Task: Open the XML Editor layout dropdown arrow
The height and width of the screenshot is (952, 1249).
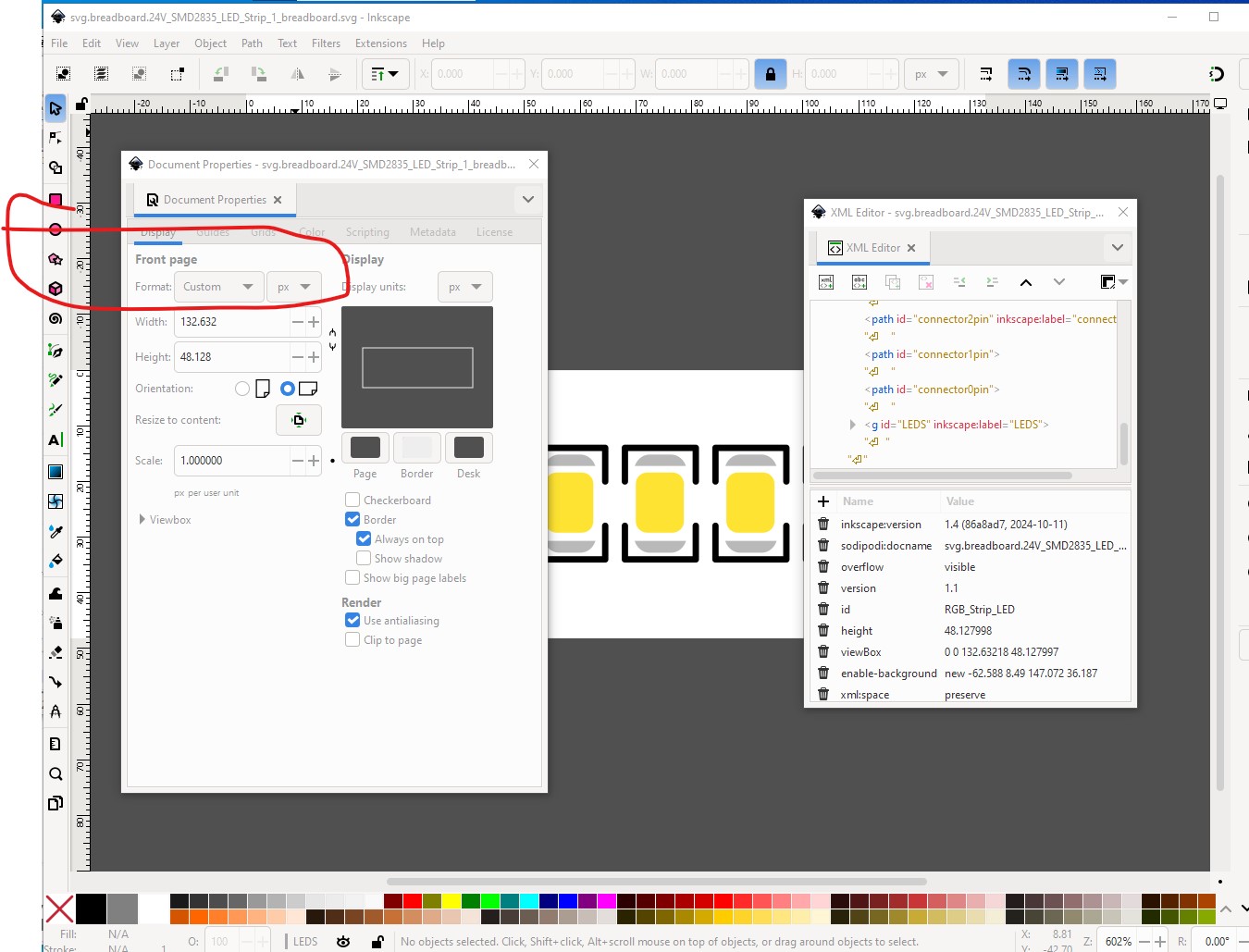Action: (1124, 282)
